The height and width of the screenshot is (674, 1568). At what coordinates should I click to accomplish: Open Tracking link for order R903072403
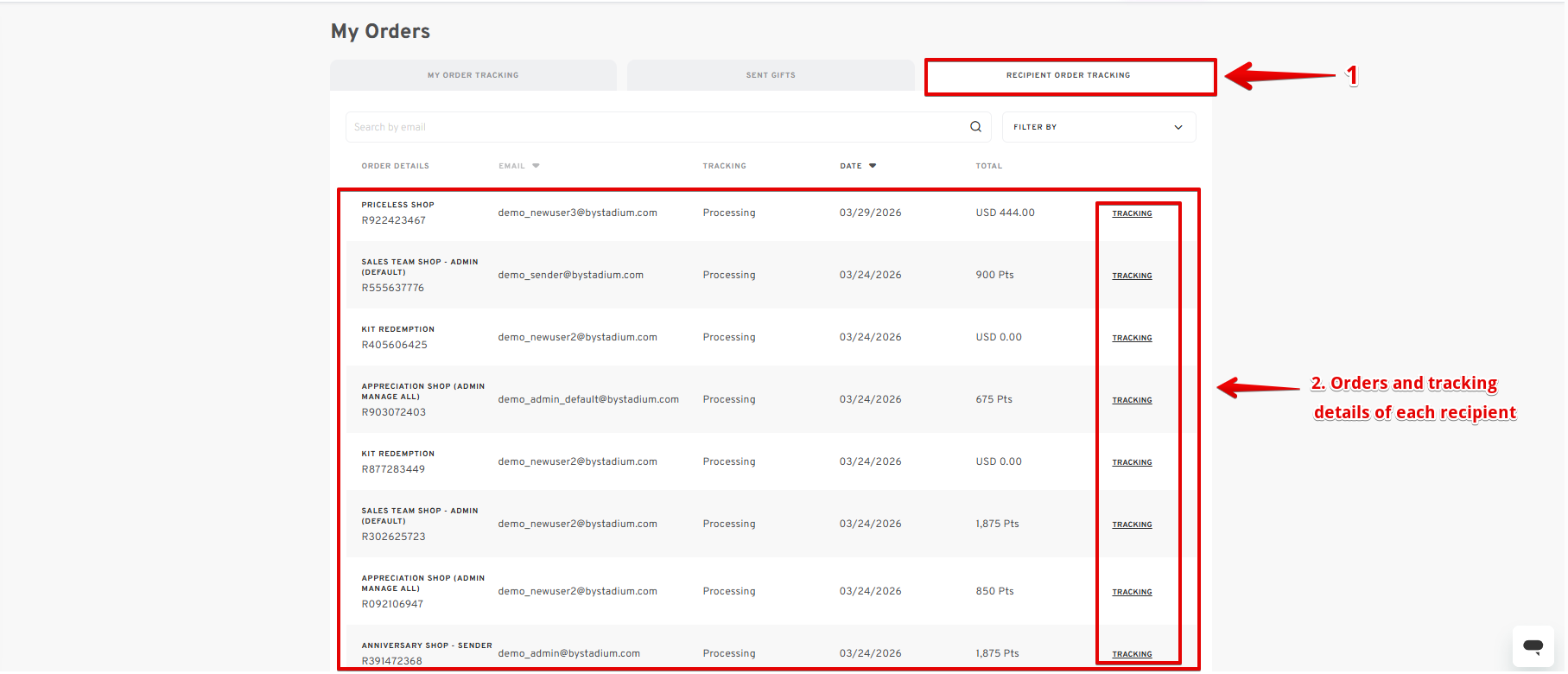pos(1132,400)
